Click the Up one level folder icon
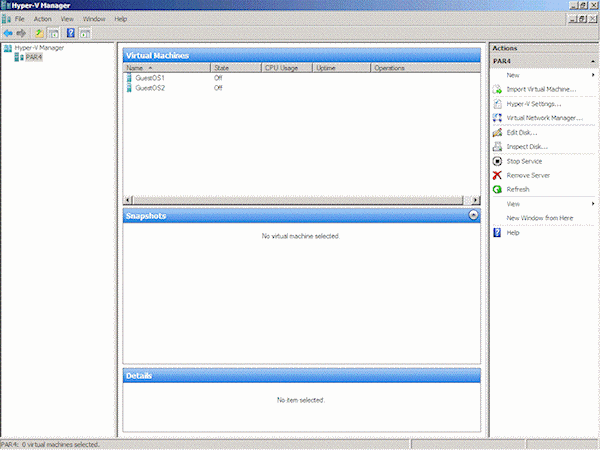600x450 pixels. click(39, 34)
